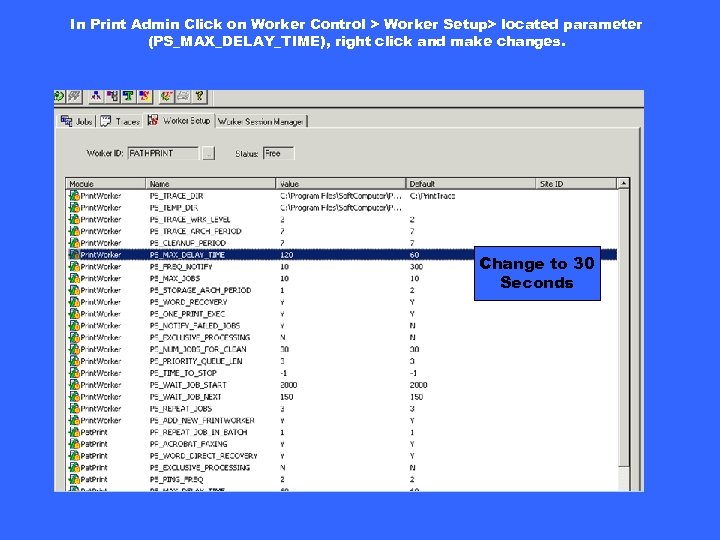Click the green-red arrows toolbar icon

pos(166,96)
